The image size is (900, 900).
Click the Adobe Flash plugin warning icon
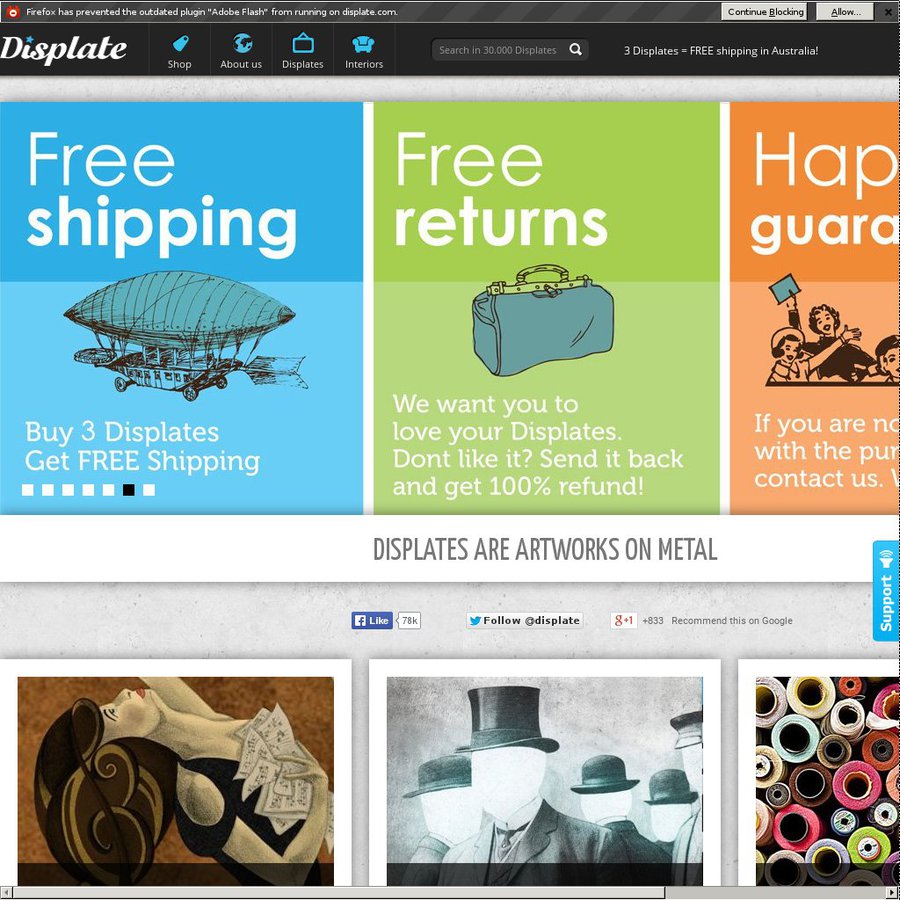coord(12,11)
